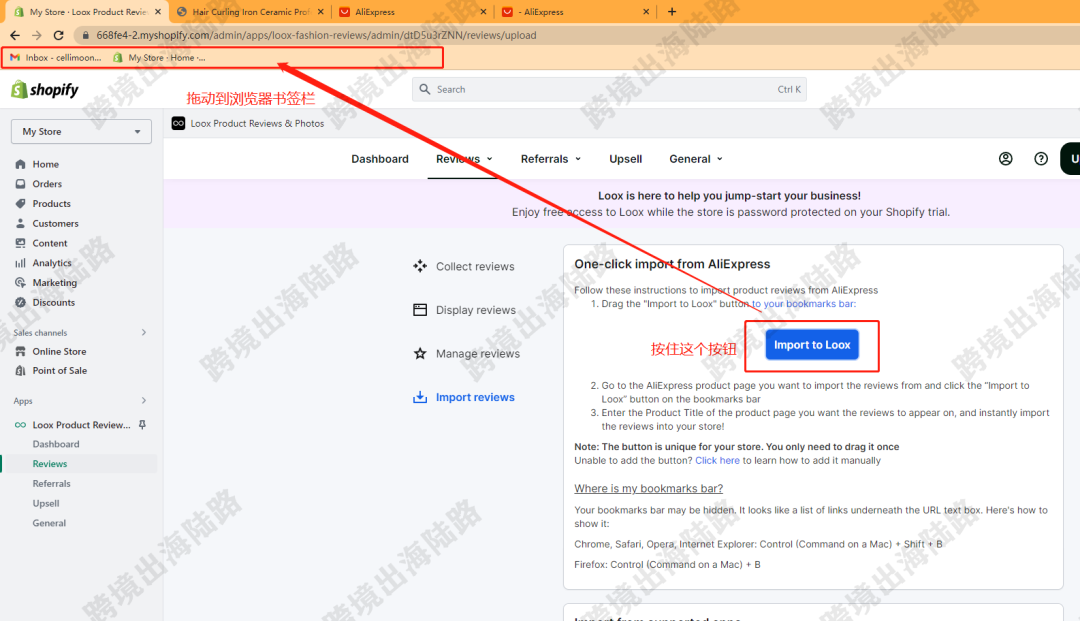This screenshot has height=621, width=1080.
Task: Open Home in Shopify sidebar
Action: click(45, 164)
